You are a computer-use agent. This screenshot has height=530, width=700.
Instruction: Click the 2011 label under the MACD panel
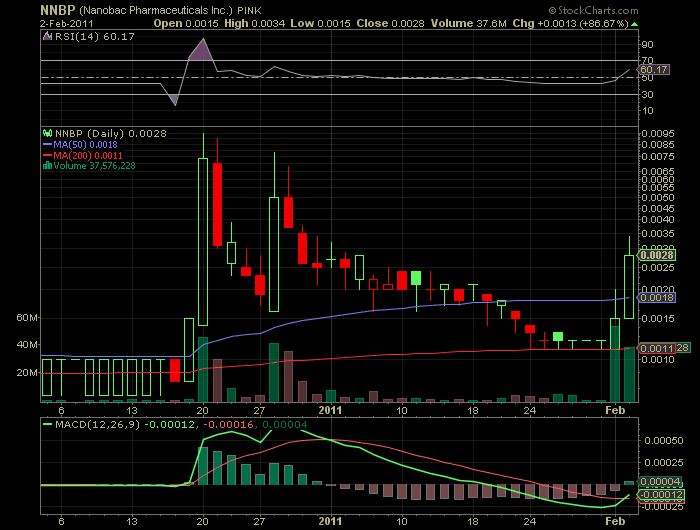pyautogui.click(x=330, y=521)
